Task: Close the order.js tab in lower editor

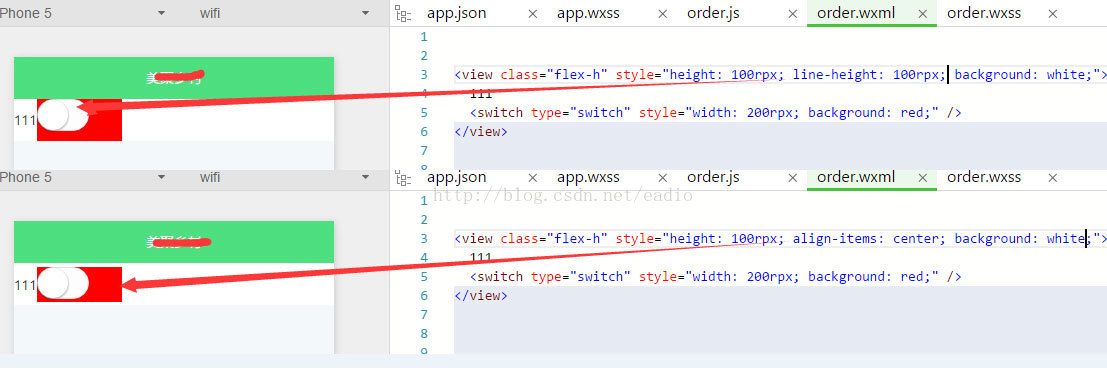Action: [x=793, y=177]
